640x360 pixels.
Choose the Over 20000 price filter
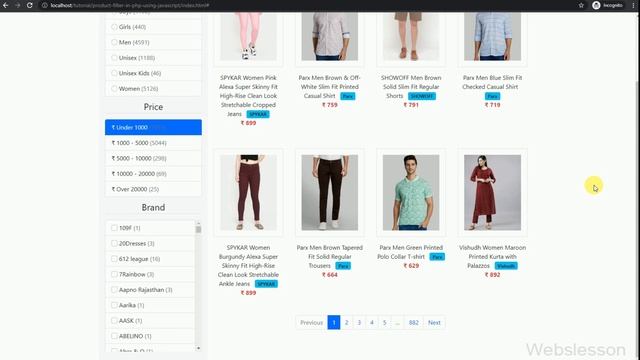tap(153, 189)
